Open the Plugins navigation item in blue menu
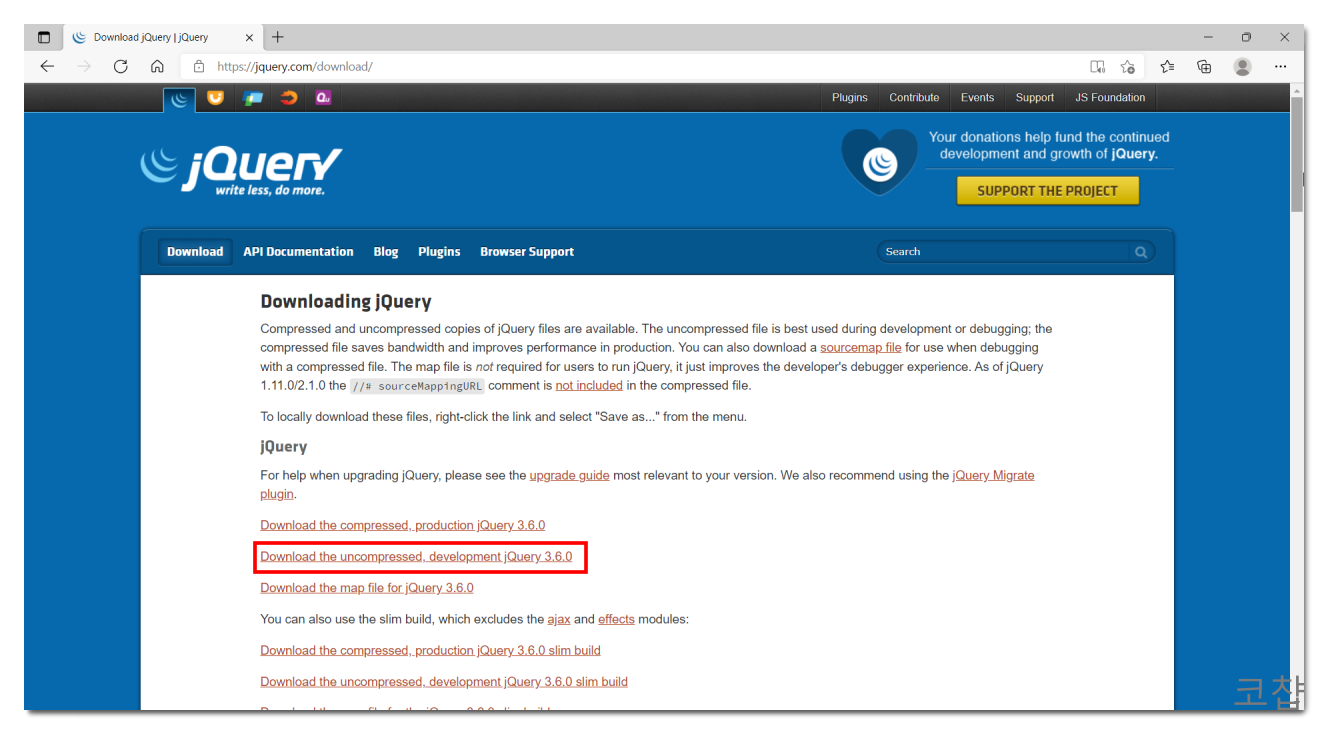 [439, 252]
